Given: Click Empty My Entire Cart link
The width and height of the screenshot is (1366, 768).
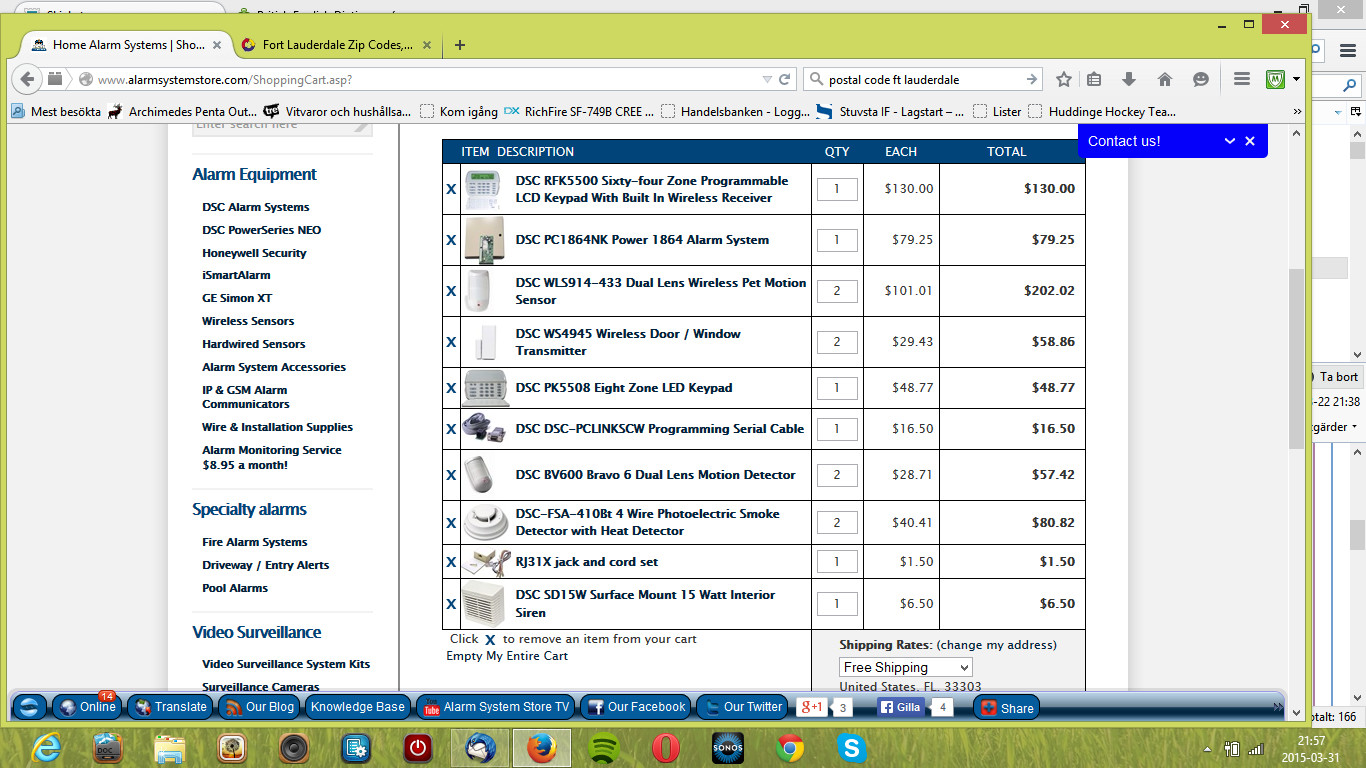Looking at the screenshot, I should pyautogui.click(x=507, y=656).
